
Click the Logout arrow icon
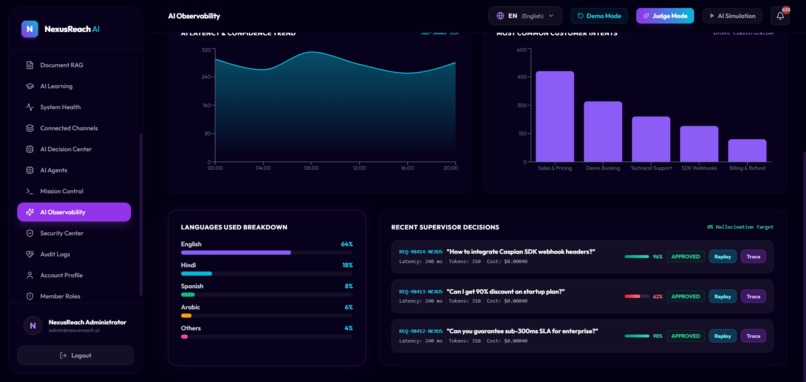point(63,355)
